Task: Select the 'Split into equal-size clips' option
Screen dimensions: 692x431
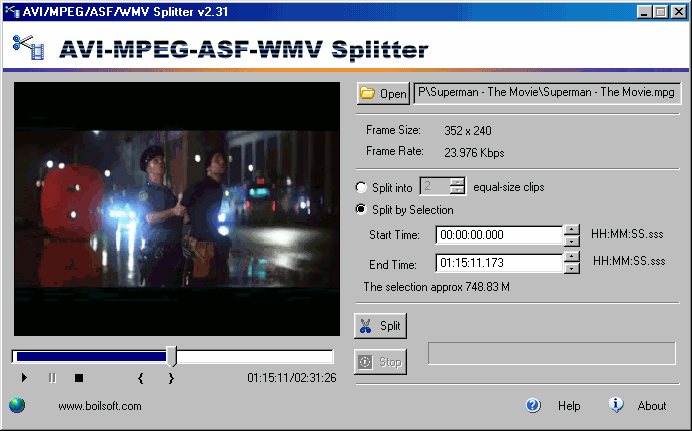Action: (x=362, y=187)
